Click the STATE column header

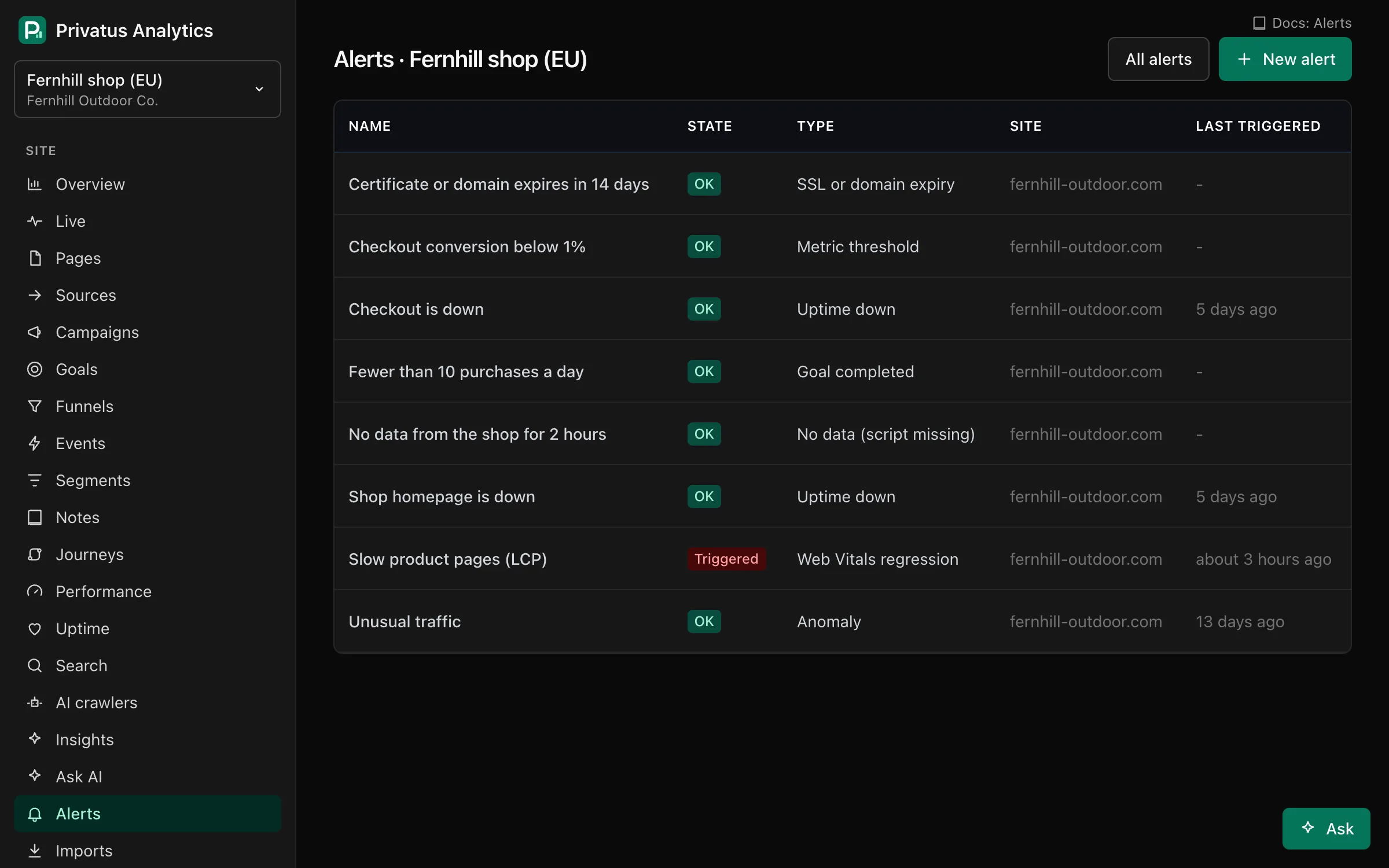click(x=710, y=126)
